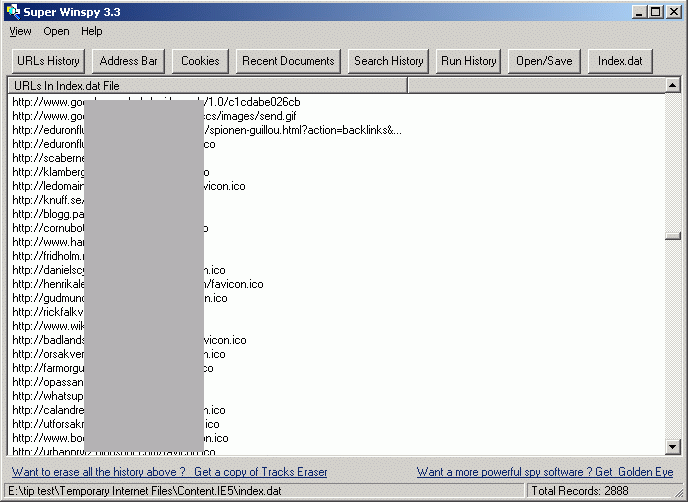Show Address Bar history
688x502 pixels.
pyautogui.click(x=128, y=61)
